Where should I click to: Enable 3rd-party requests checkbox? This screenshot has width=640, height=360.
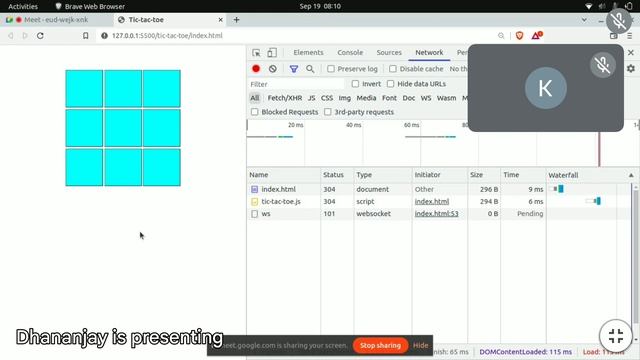(x=327, y=112)
